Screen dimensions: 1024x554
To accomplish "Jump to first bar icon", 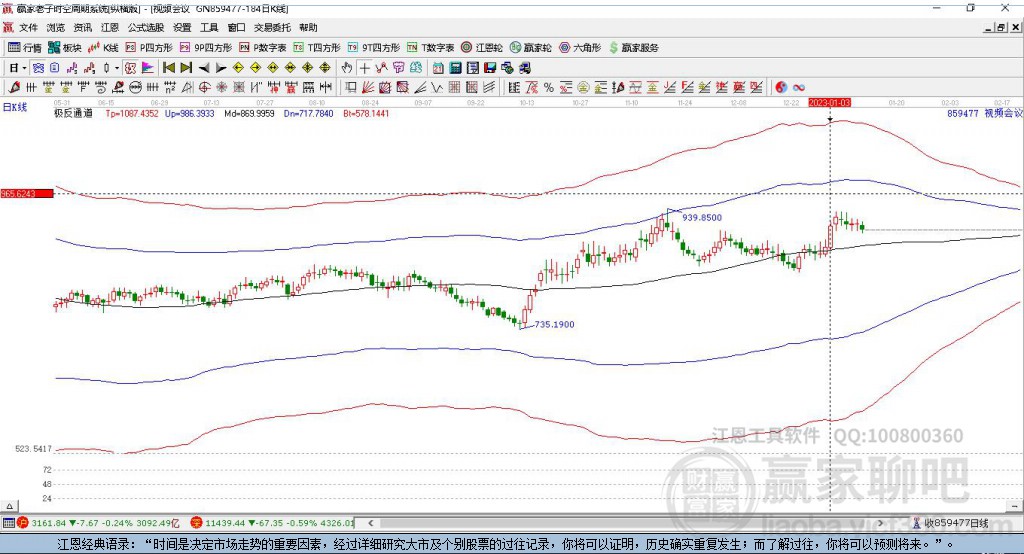I will (x=169, y=68).
